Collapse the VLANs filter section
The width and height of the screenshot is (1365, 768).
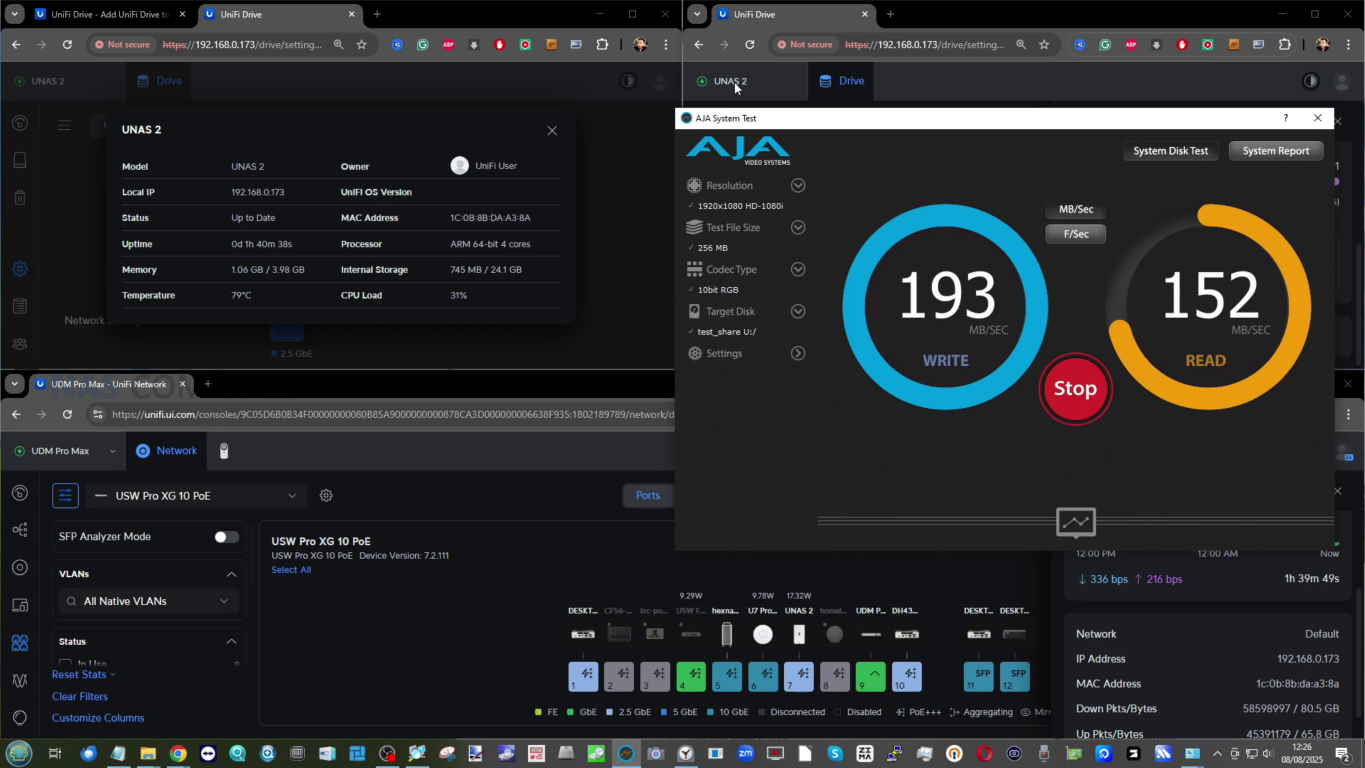click(231, 574)
